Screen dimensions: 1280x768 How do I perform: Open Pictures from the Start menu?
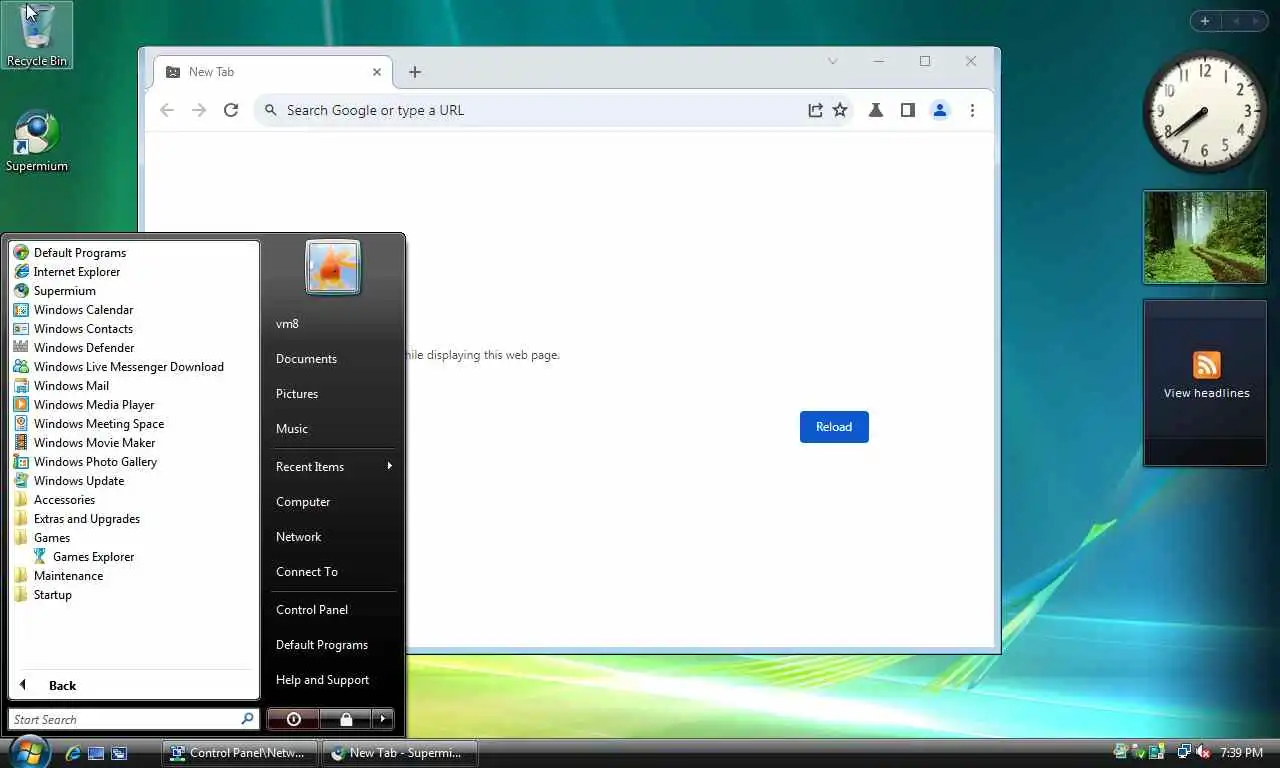pos(297,394)
